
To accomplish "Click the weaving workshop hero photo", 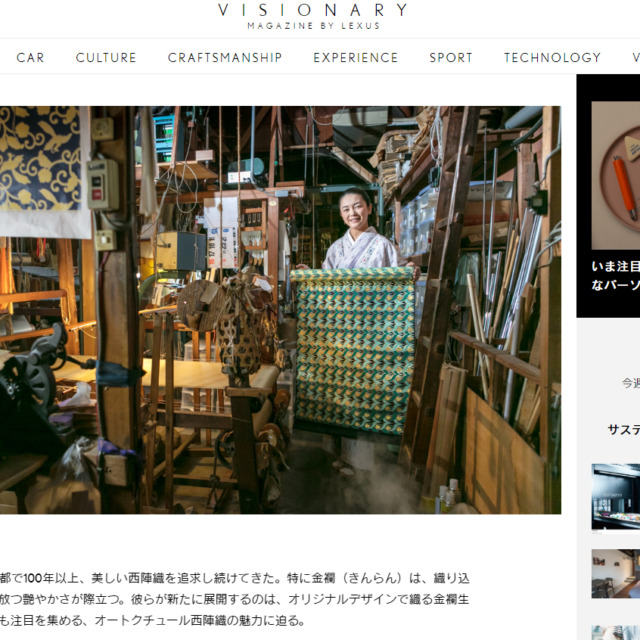I will 280,310.
